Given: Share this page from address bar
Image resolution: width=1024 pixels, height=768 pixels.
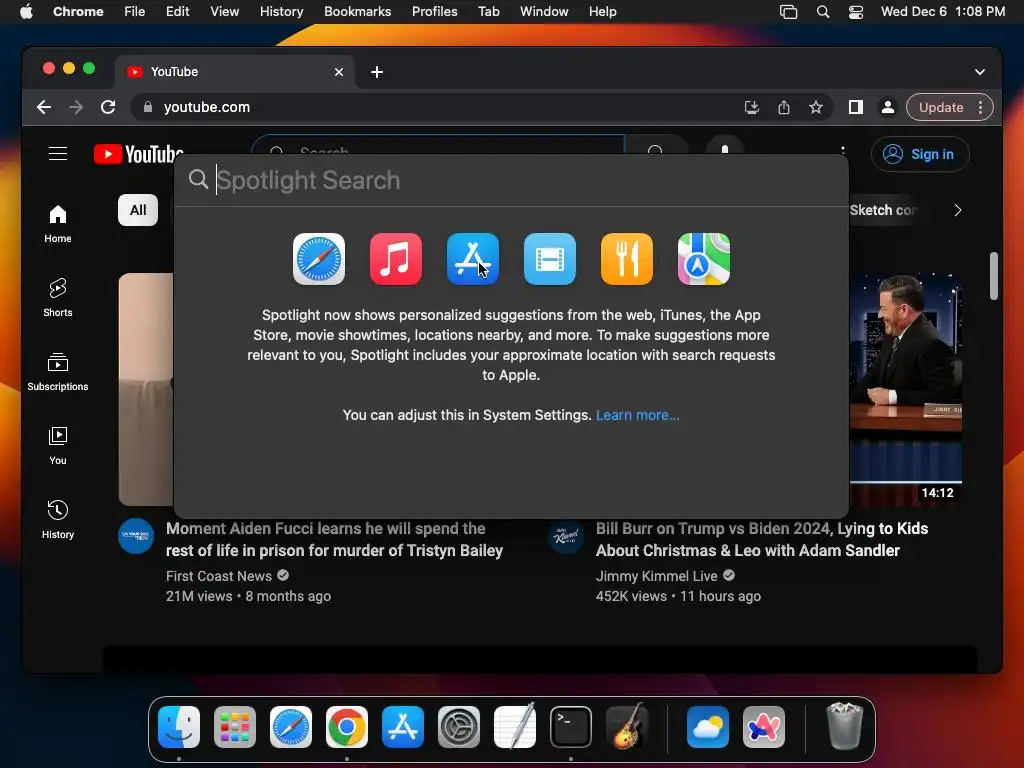Looking at the screenshot, I should 784,107.
